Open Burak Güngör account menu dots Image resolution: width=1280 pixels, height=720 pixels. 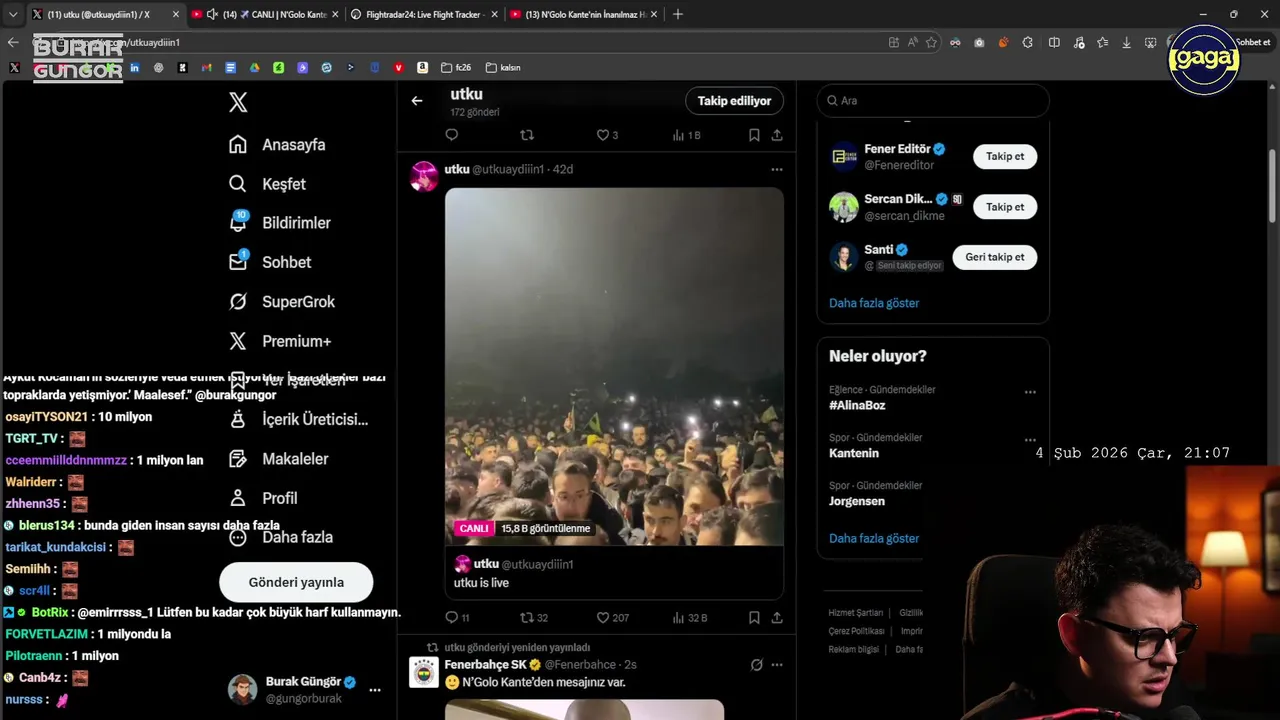tap(375, 690)
